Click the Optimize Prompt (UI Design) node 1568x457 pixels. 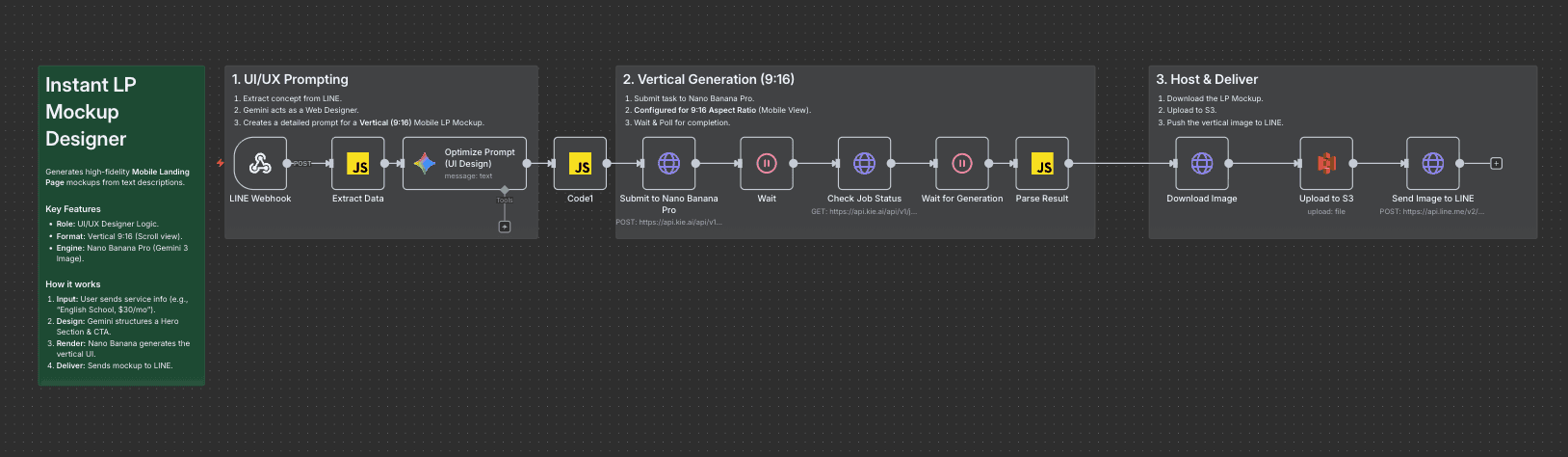pyautogui.click(x=465, y=164)
